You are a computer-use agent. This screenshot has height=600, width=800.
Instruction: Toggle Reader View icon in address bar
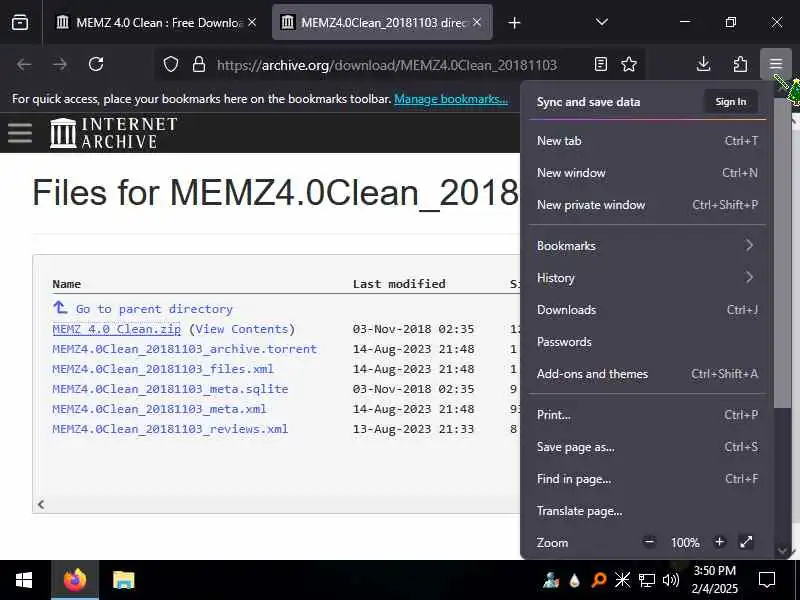pyautogui.click(x=601, y=64)
